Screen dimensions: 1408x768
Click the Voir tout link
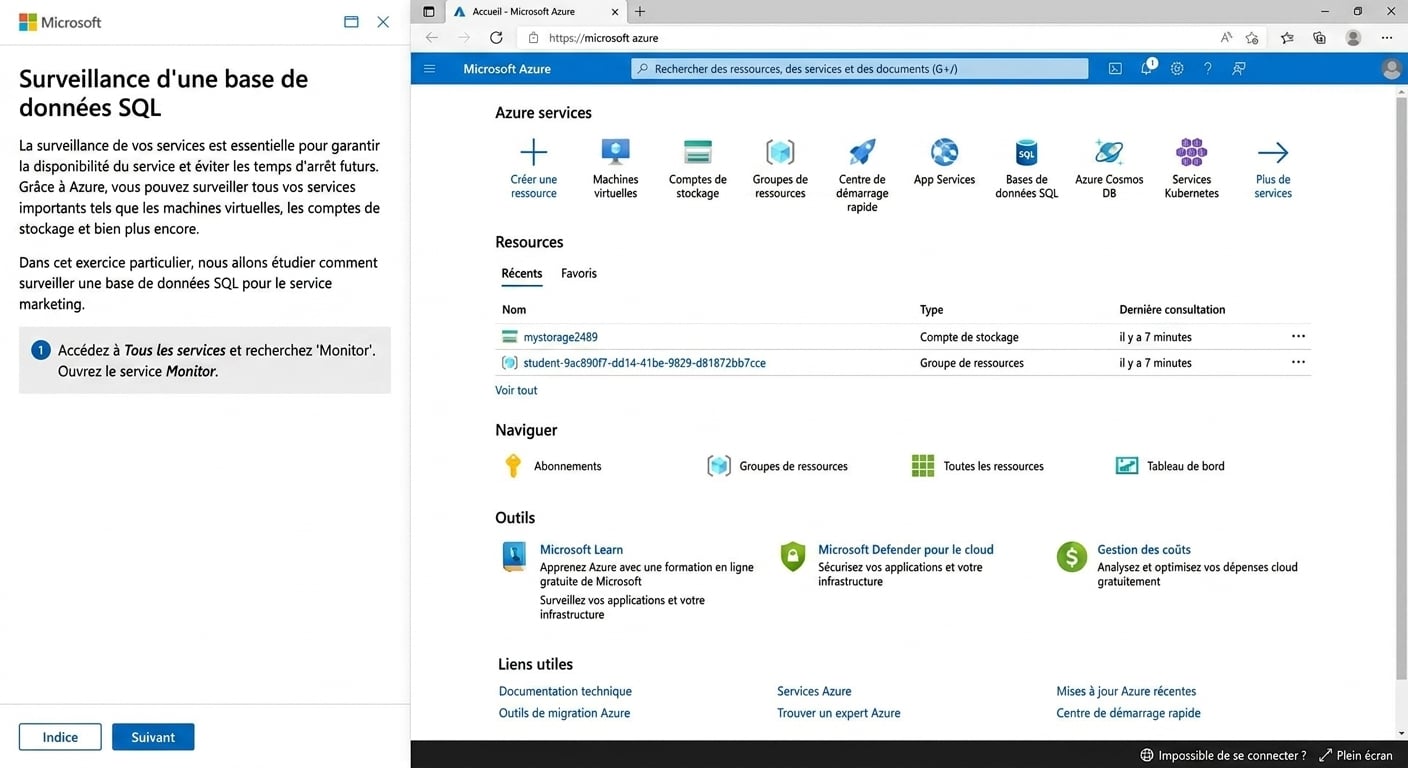(516, 391)
